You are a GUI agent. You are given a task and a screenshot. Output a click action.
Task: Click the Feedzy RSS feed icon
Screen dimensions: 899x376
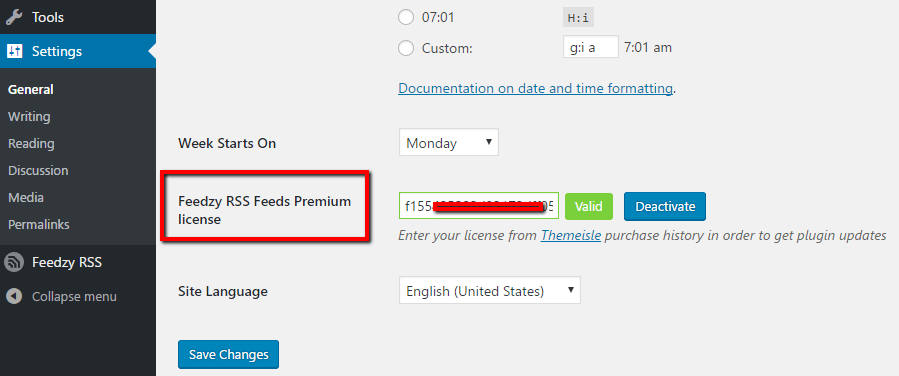(14, 263)
